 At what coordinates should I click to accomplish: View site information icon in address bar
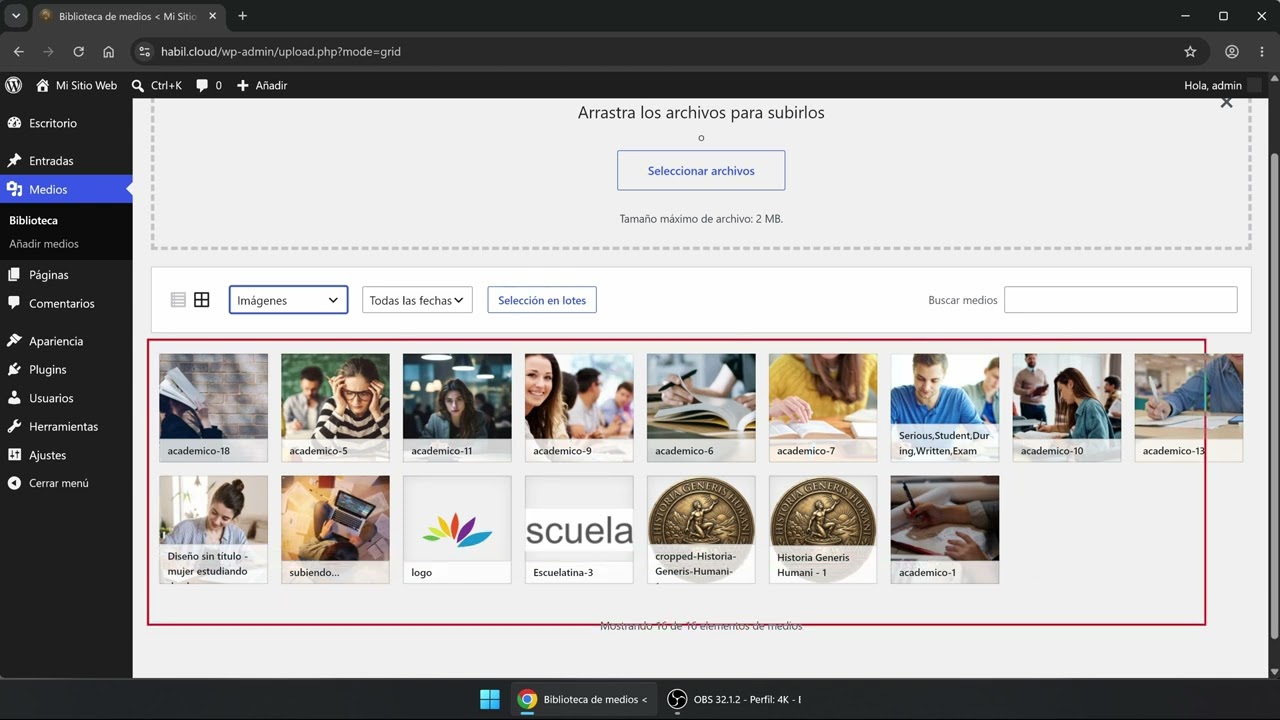(x=144, y=52)
